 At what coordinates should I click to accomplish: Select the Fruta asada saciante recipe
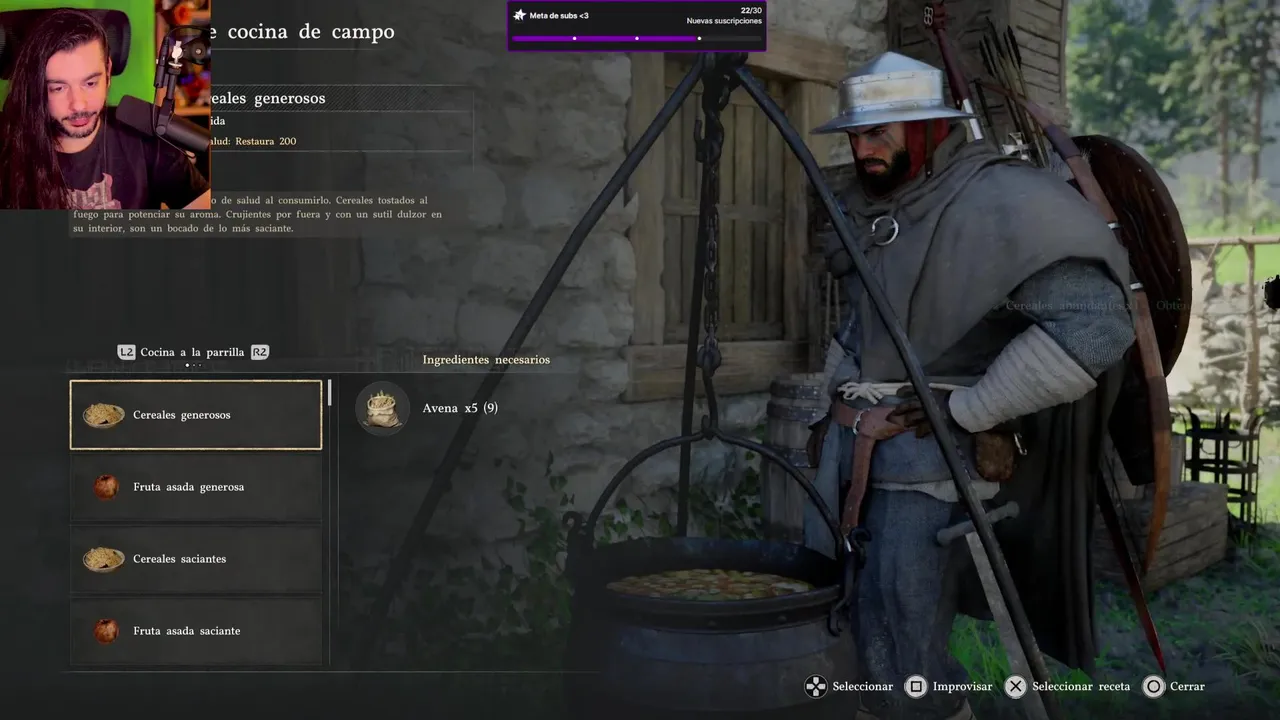pyautogui.click(x=196, y=631)
